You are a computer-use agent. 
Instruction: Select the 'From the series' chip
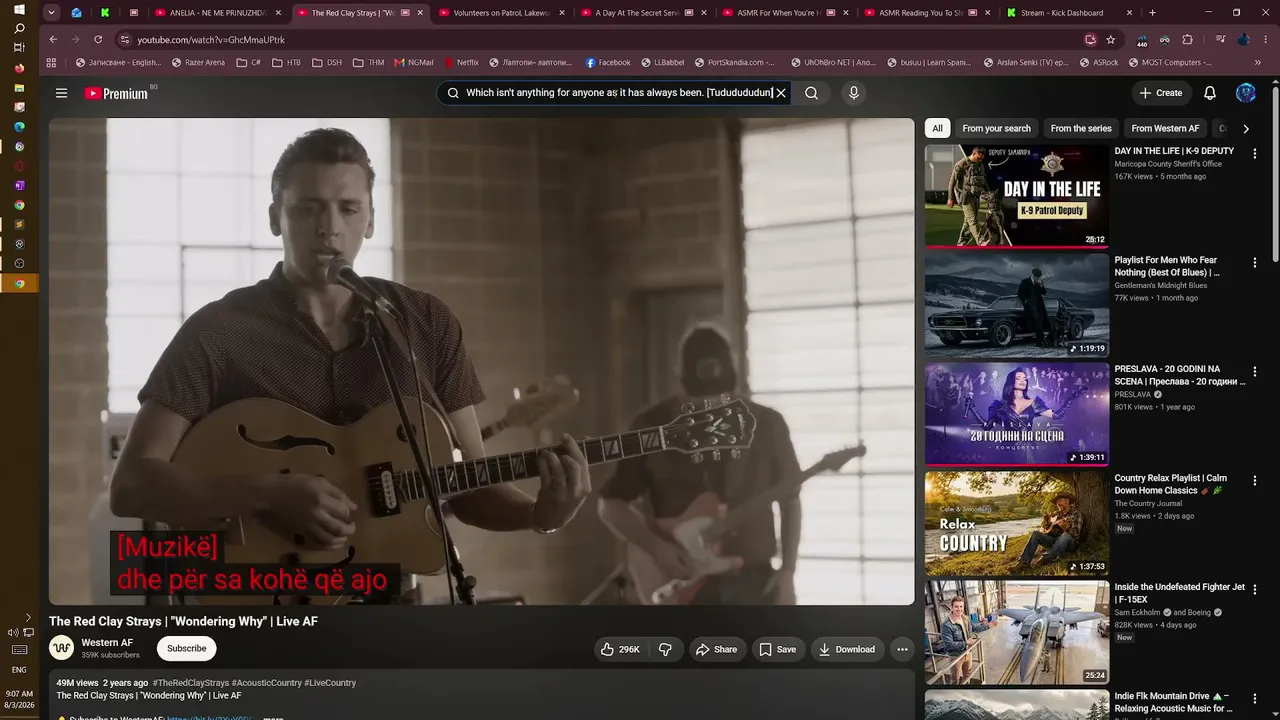click(x=1081, y=128)
